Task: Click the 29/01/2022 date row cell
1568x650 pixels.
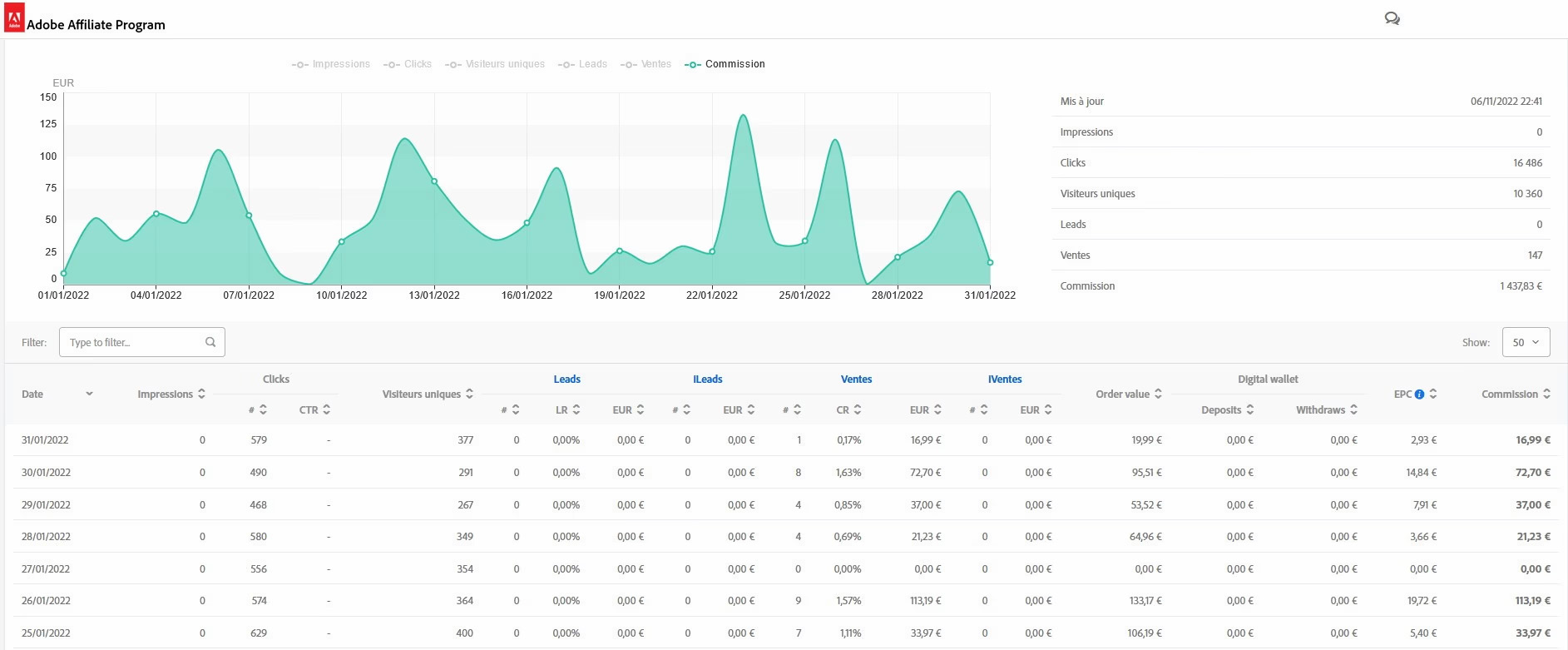Action: (46, 505)
